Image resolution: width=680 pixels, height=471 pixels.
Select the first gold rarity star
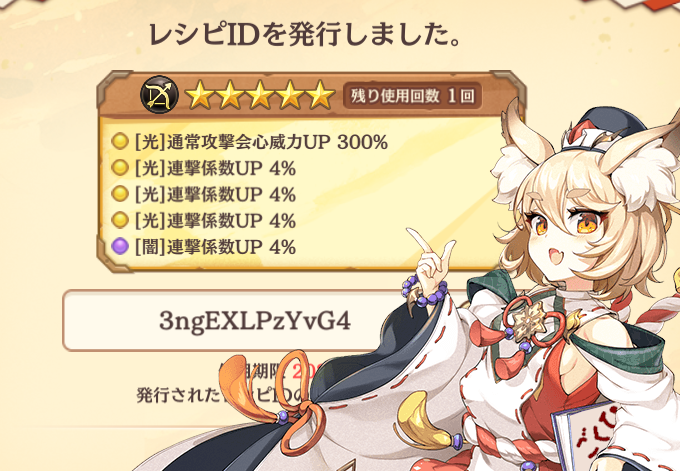pos(199,95)
